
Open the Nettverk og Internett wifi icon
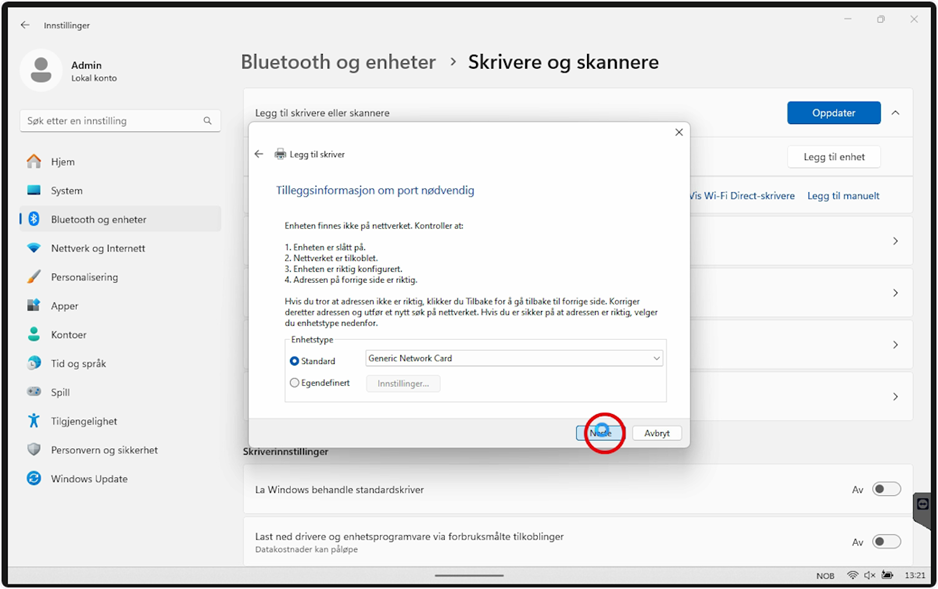click(x=34, y=248)
